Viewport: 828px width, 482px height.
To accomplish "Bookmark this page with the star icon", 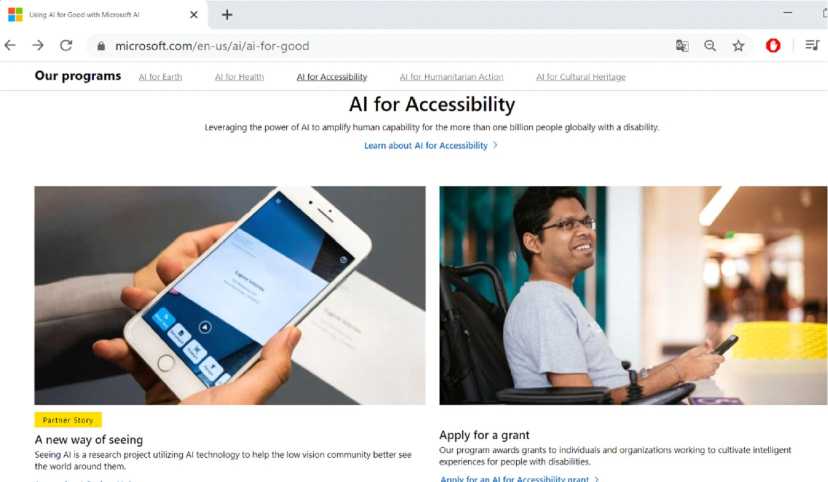I will [738, 46].
